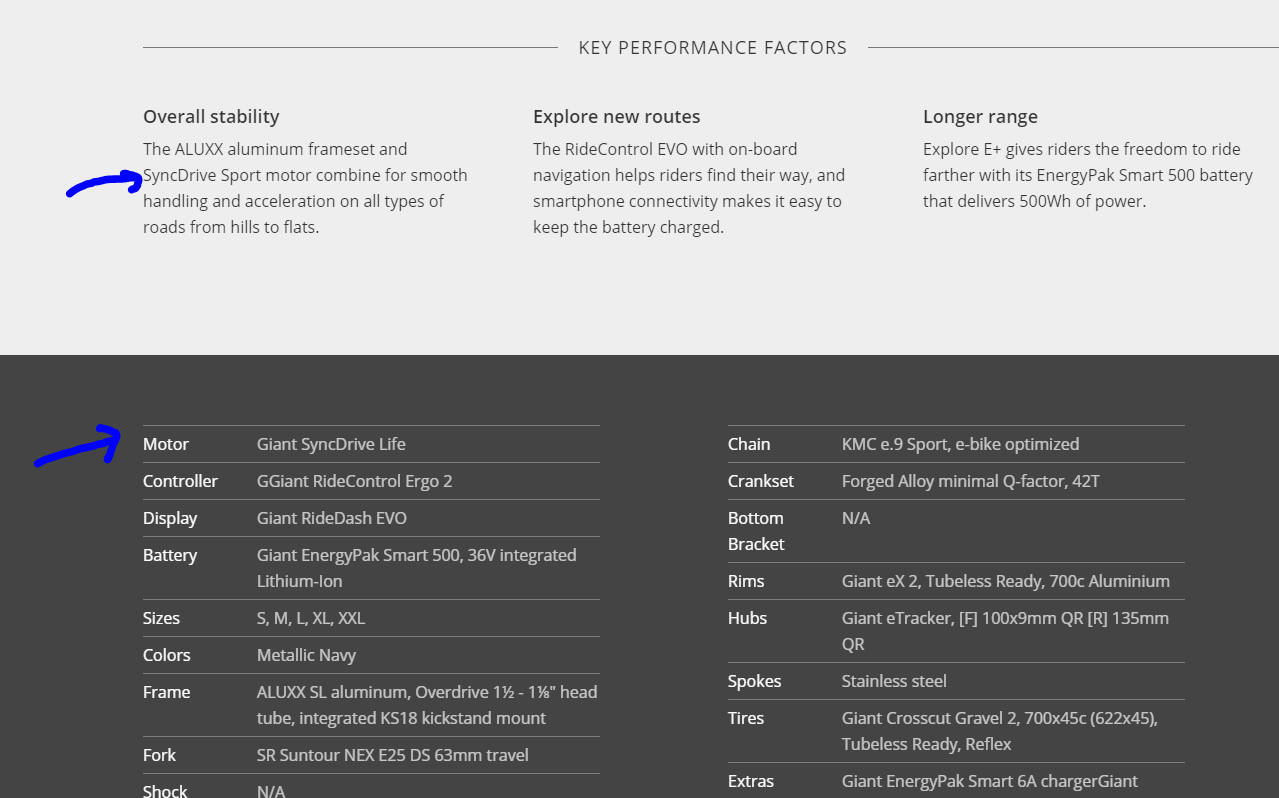This screenshot has height=798, width=1279.
Task: Click the "Hubs" spec label
Action: [x=747, y=618]
